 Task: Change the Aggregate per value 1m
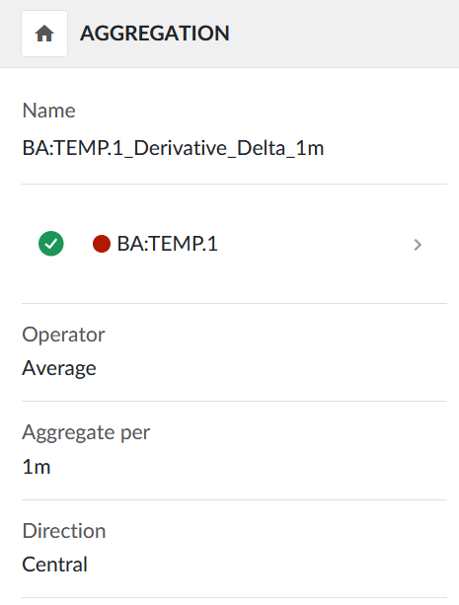(x=37, y=467)
